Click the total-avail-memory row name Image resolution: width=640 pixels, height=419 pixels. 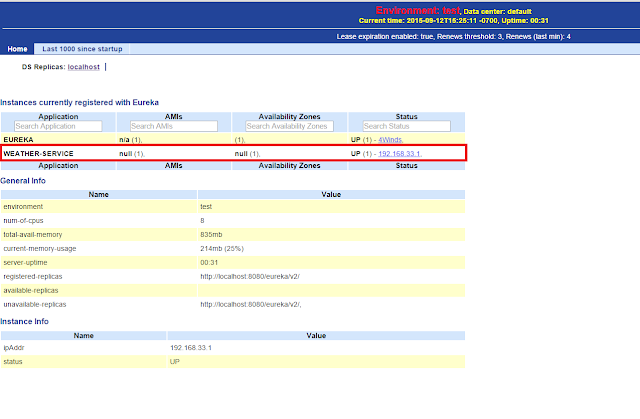(33, 235)
